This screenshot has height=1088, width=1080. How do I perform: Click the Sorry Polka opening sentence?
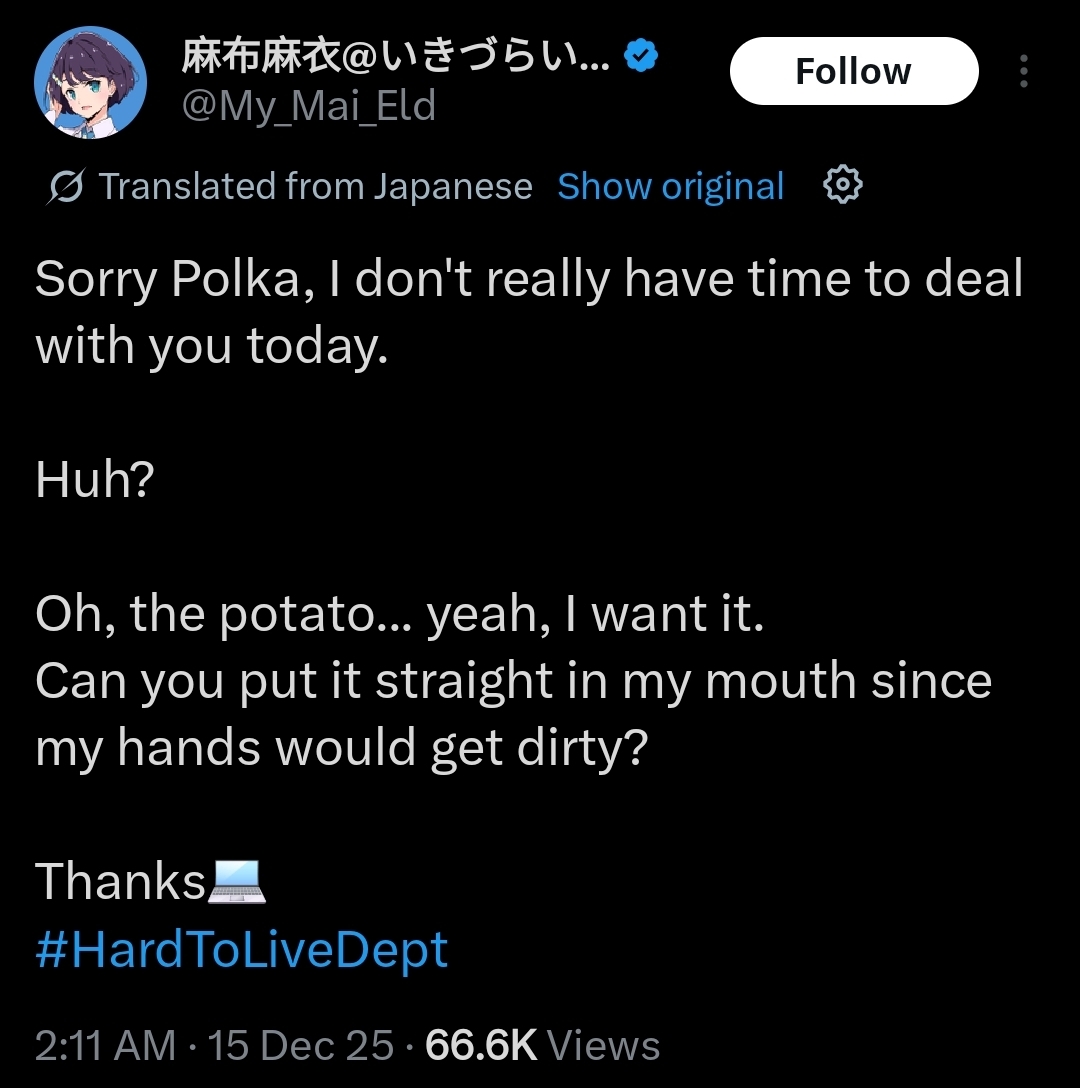pos(528,279)
